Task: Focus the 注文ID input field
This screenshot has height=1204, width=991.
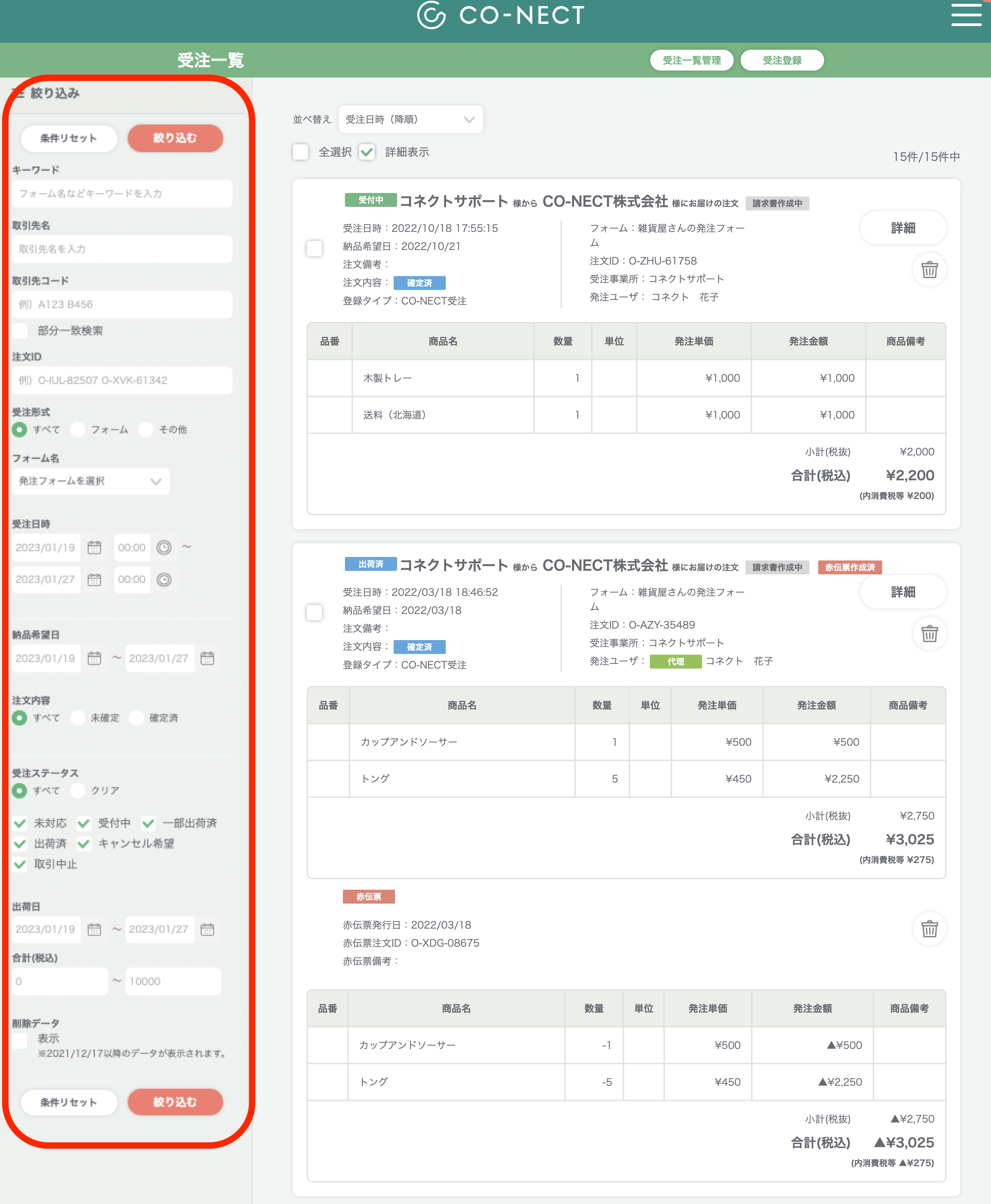Action: pyautogui.click(x=122, y=380)
